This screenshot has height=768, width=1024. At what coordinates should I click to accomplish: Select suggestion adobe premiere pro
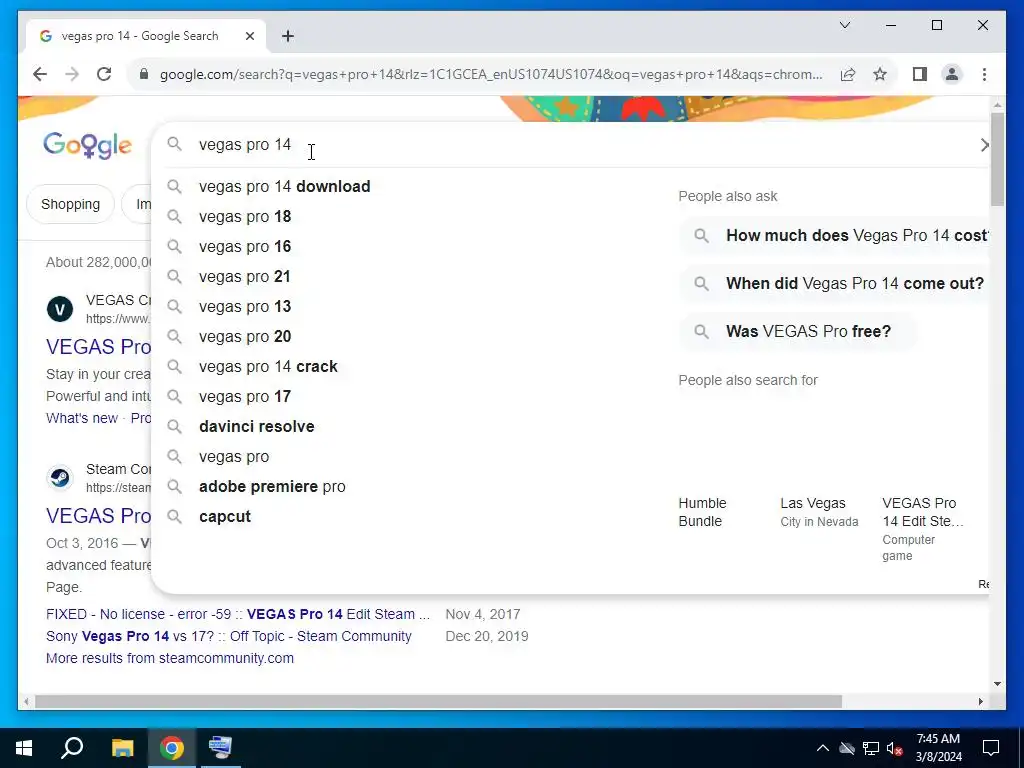point(272,487)
